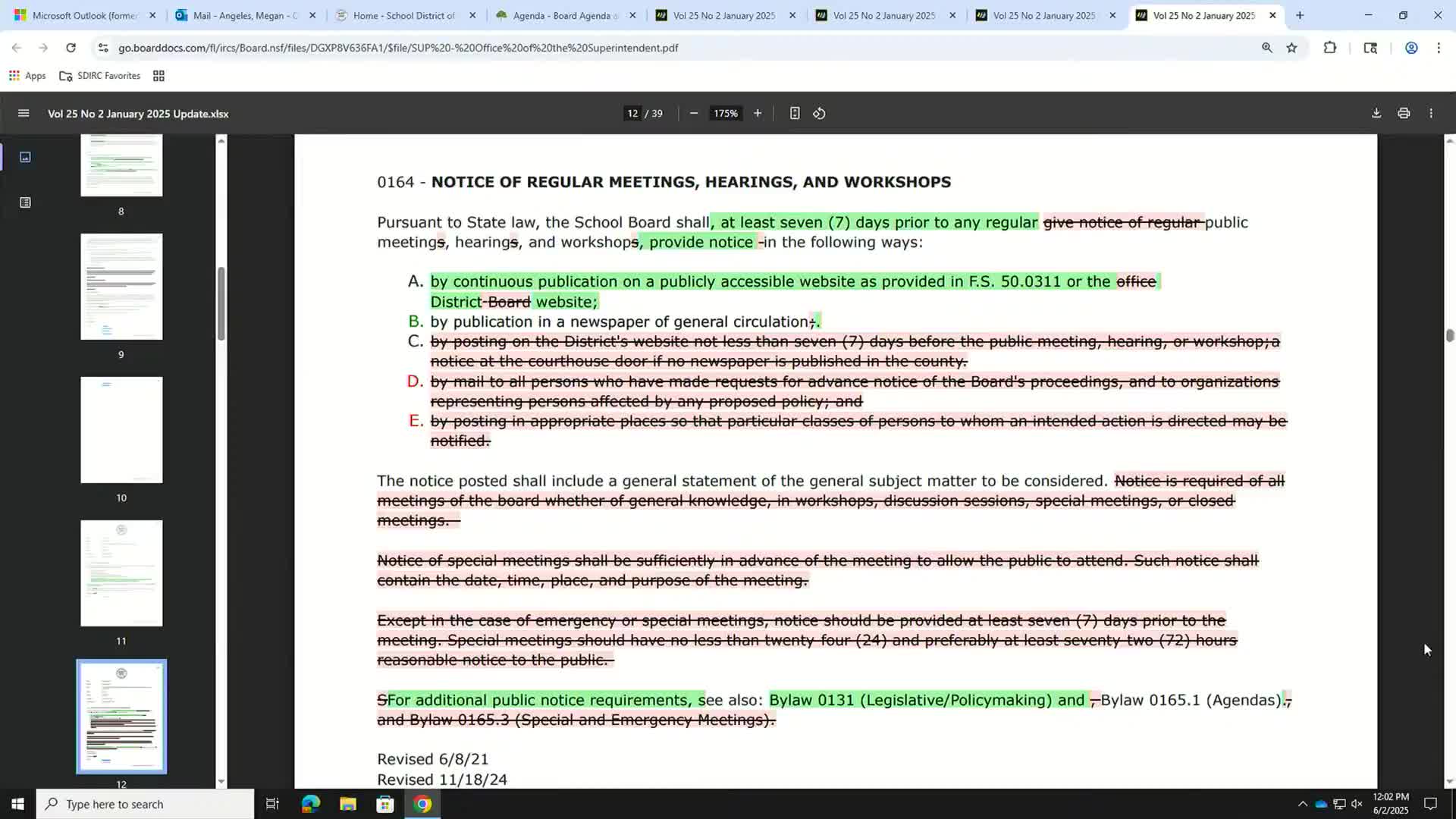
Task: Open the PDF viewer more actions menu
Action: (x=1431, y=114)
